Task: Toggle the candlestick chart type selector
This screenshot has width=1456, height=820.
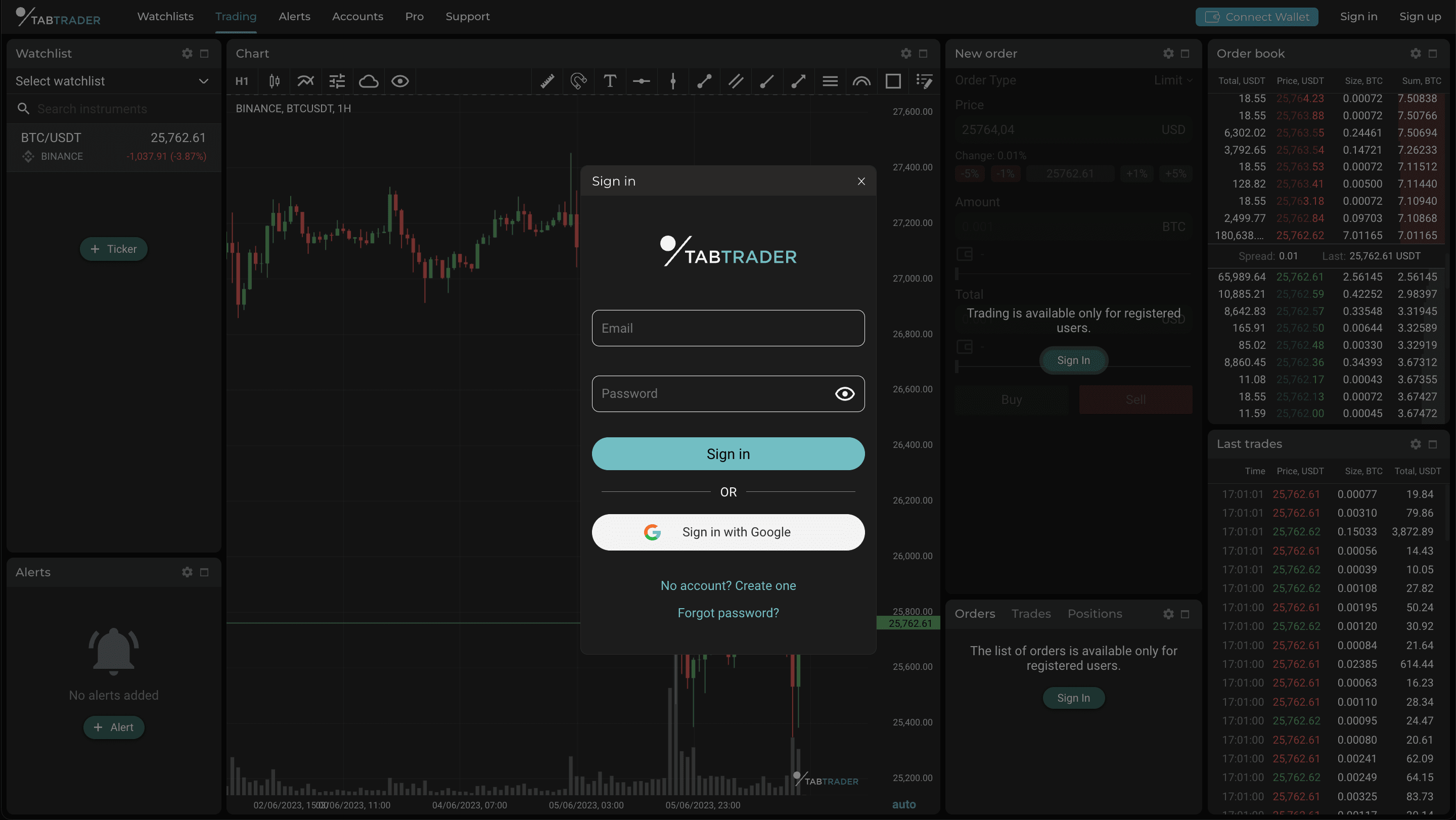Action: [274, 80]
